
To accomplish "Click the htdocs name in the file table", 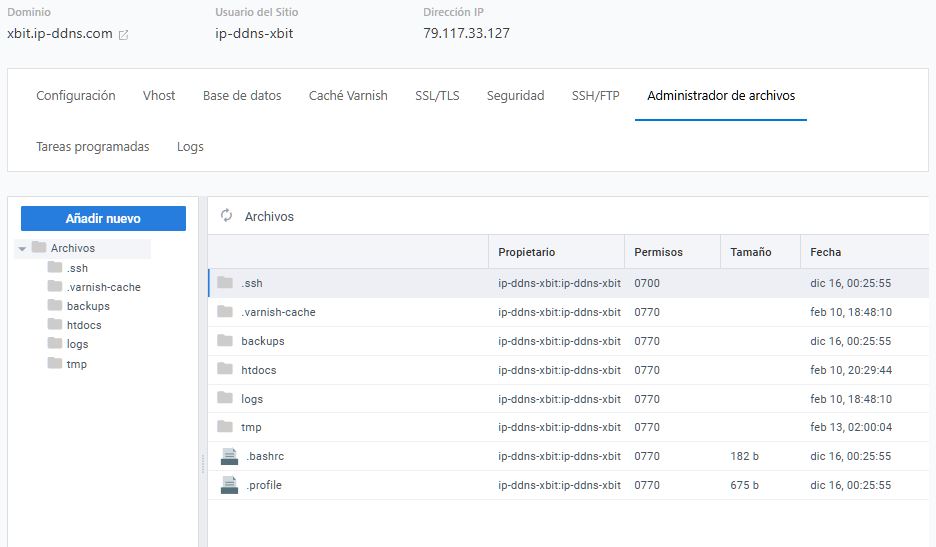I will 258,370.
